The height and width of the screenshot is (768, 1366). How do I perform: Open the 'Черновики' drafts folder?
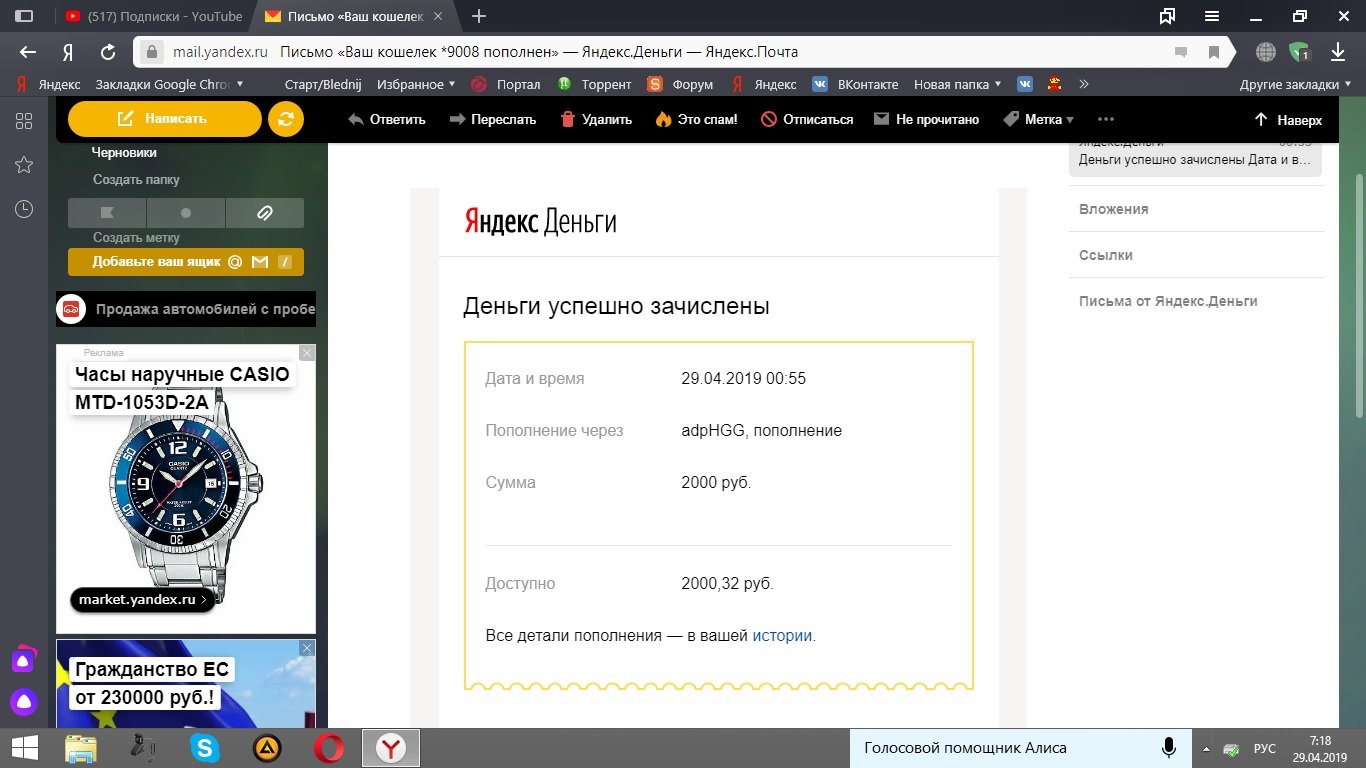125,152
